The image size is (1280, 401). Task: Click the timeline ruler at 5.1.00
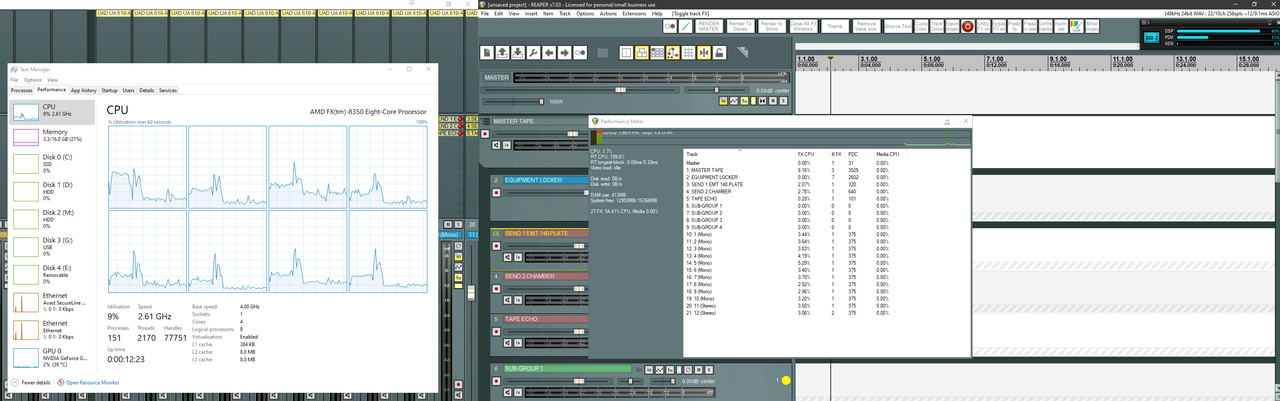[932, 59]
